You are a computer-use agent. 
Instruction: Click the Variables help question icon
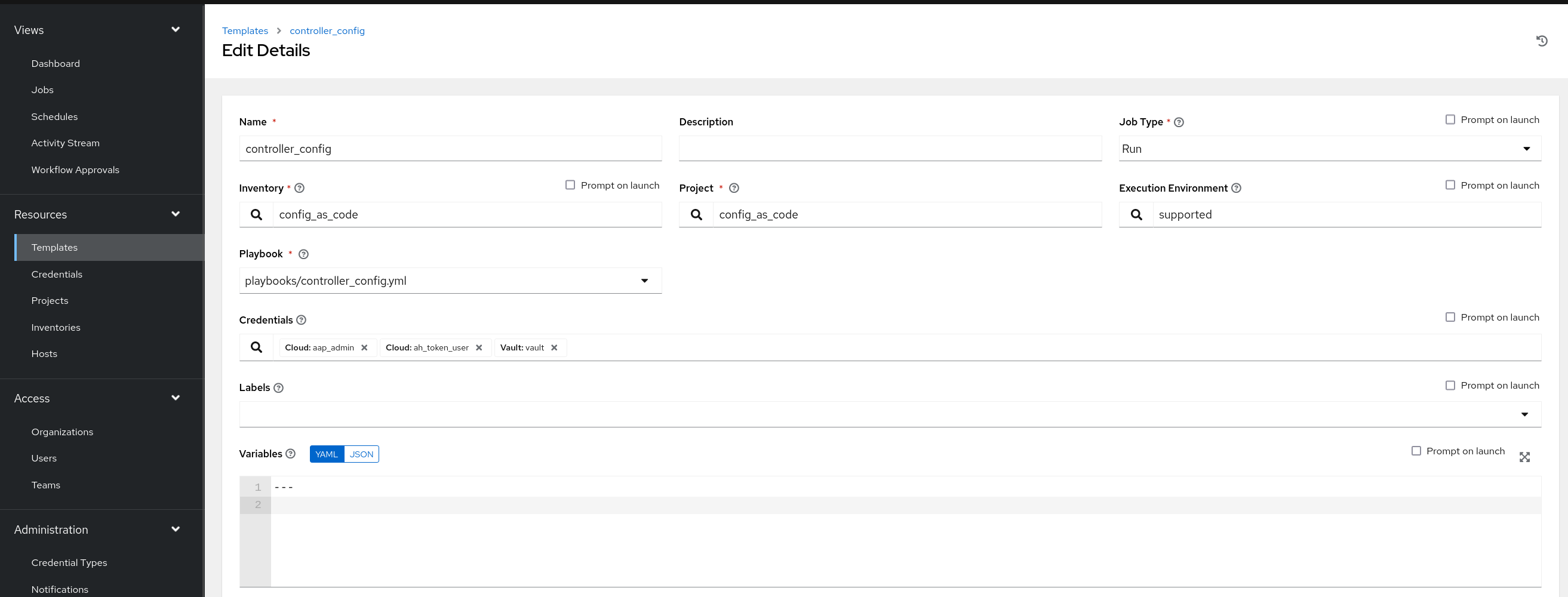[290, 454]
